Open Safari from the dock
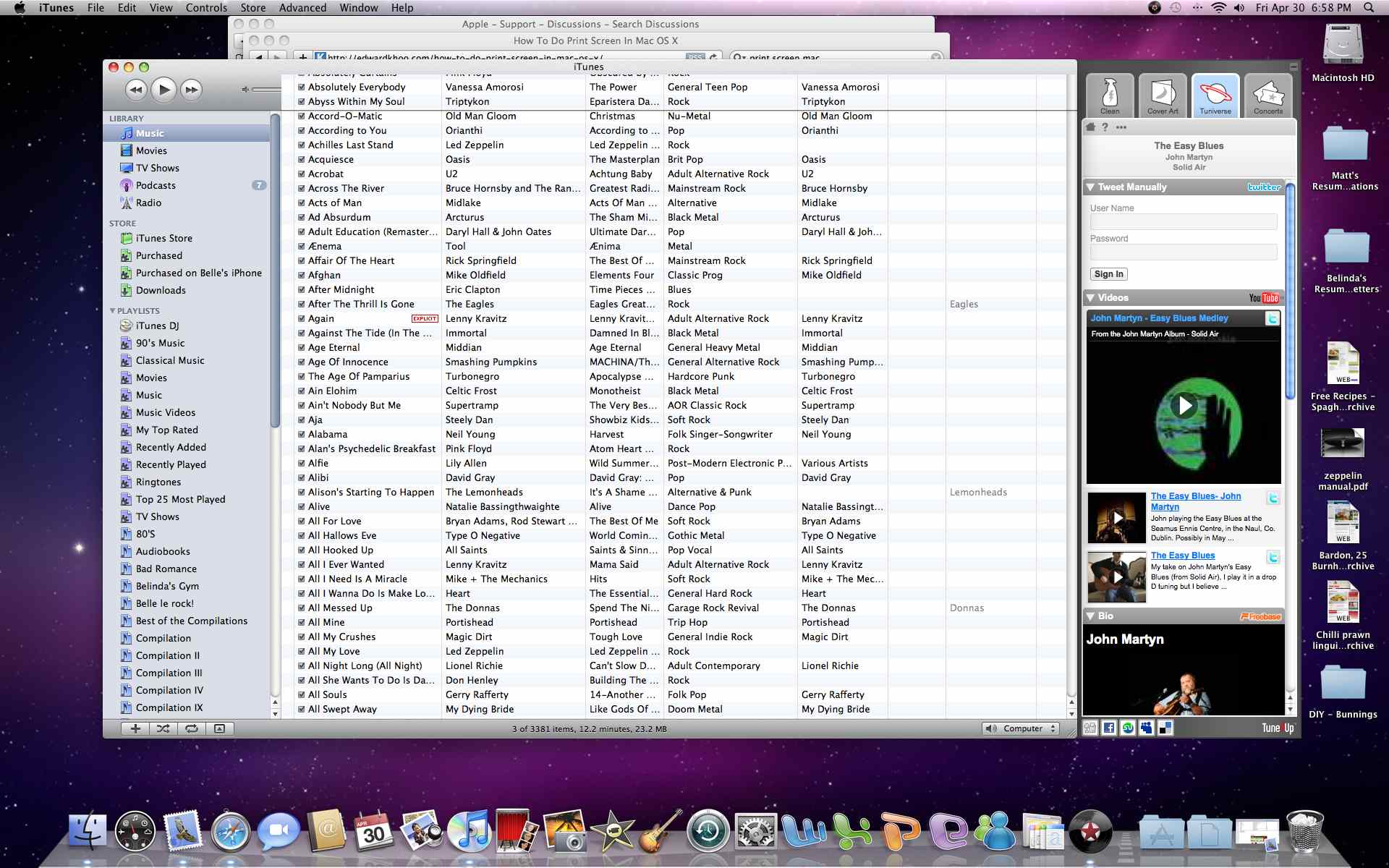Image resolution: width=1389 pixels, height=868 pixels. pos(231,831)
